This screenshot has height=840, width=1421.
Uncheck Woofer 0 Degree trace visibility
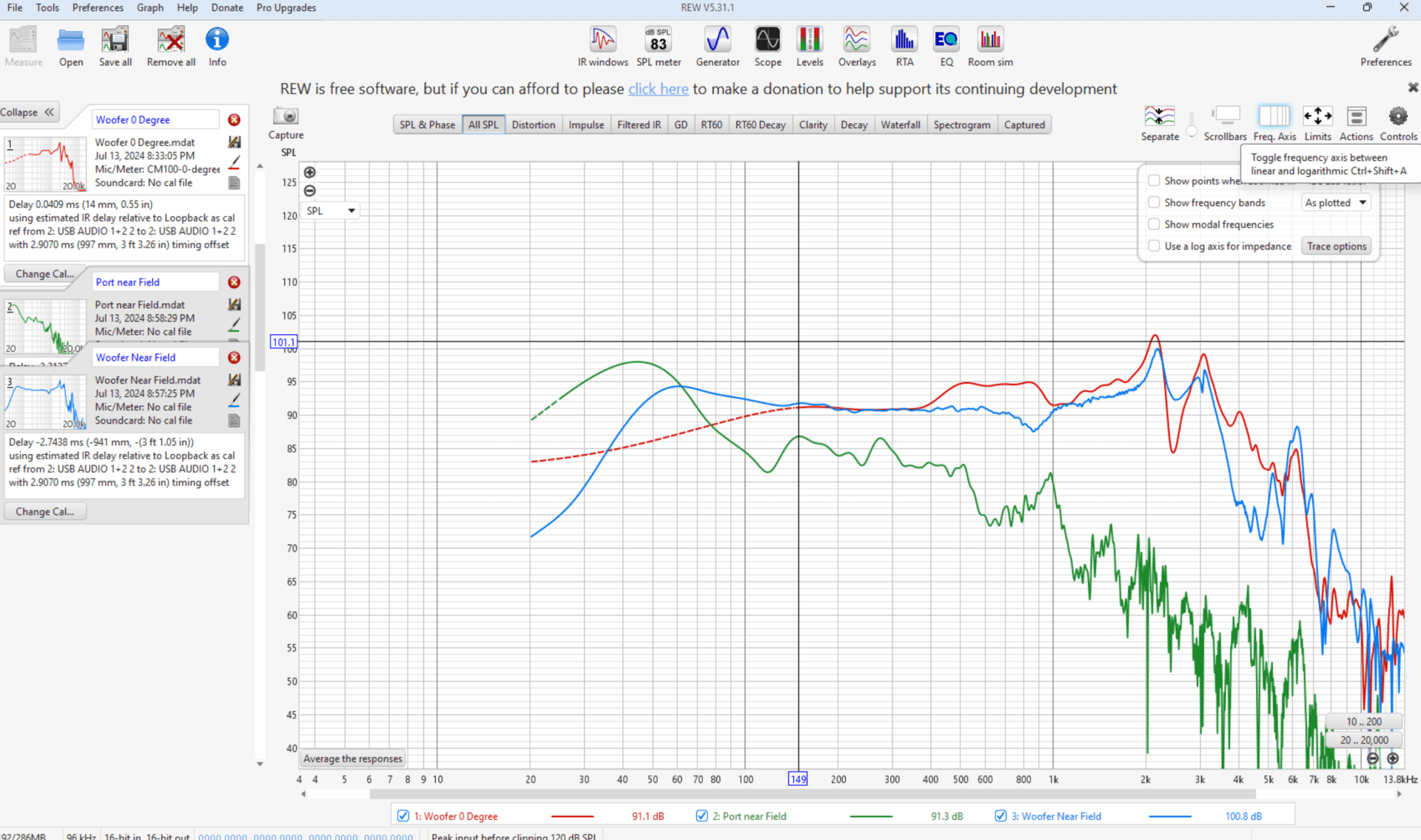[403, 816]
